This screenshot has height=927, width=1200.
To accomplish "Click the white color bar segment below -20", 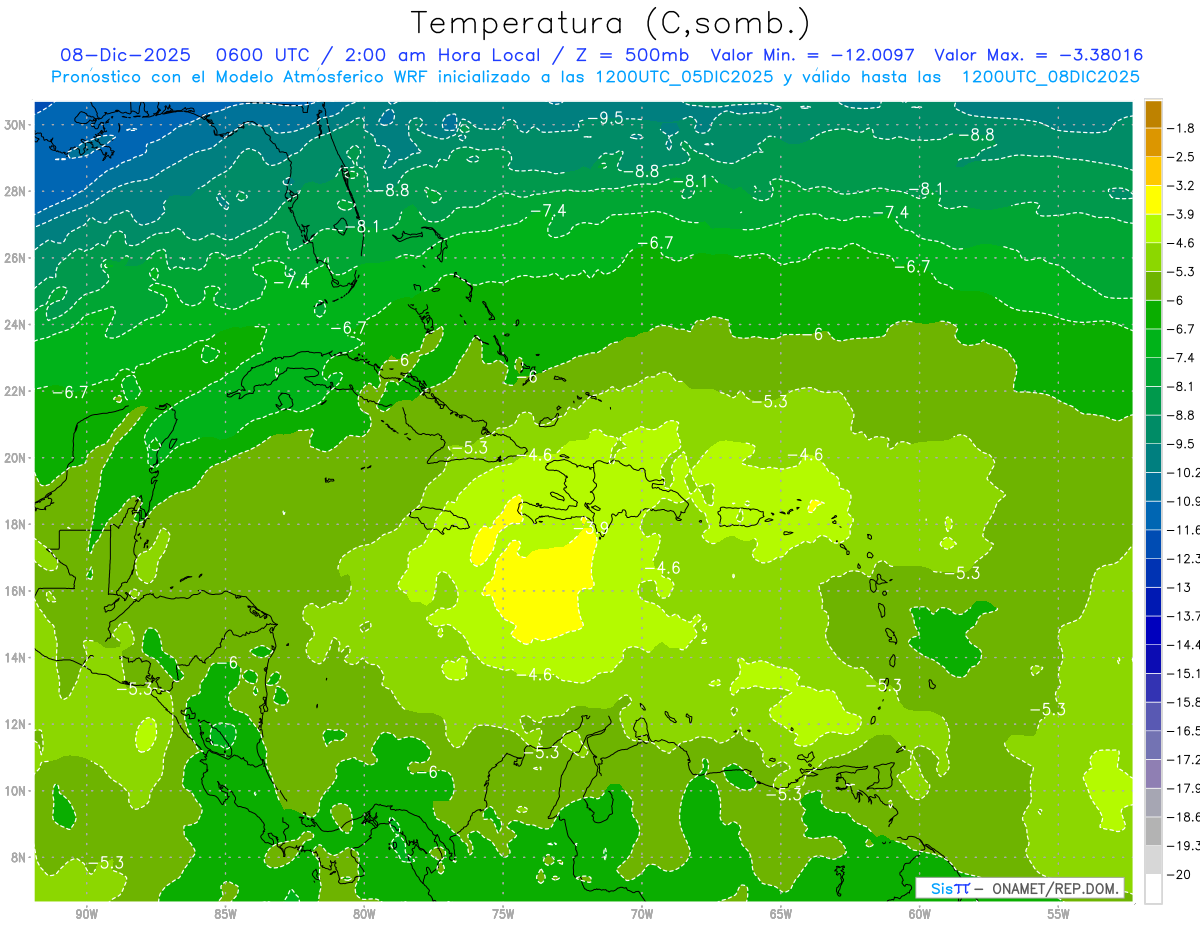I will (1153, 889).
